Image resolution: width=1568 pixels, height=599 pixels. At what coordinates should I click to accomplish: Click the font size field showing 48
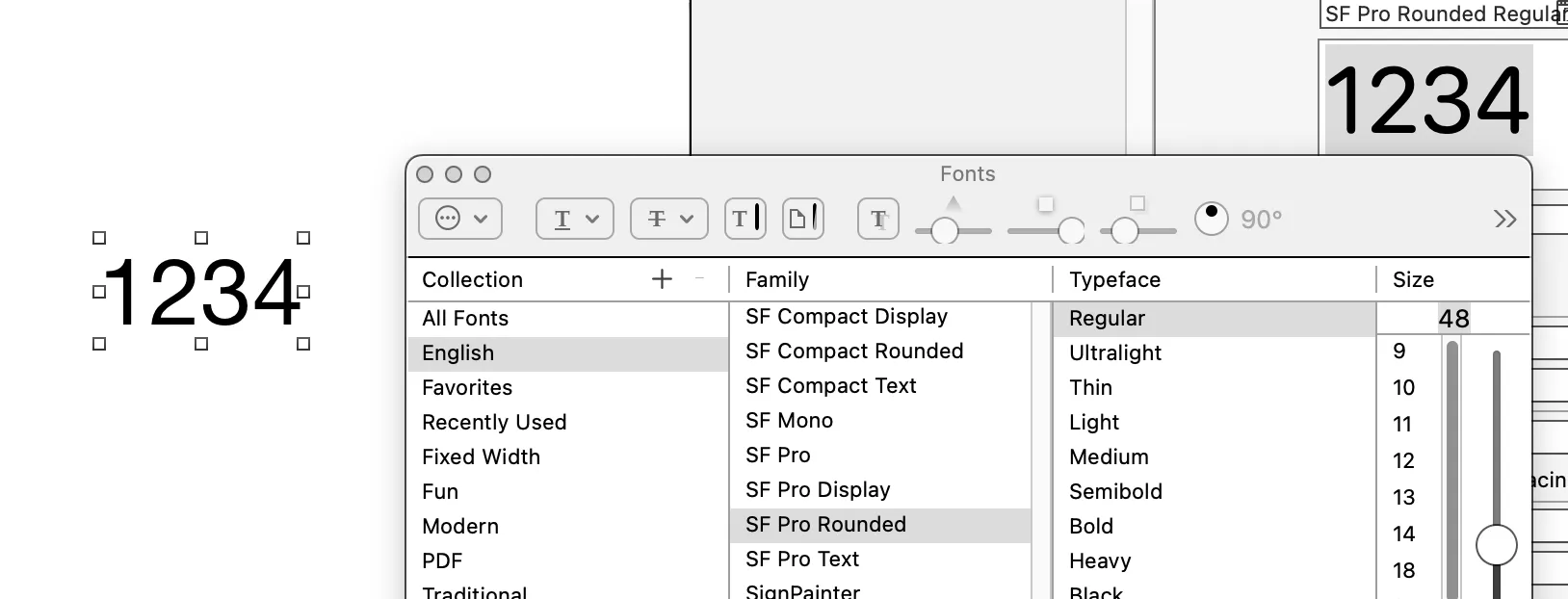click(1453, 319)
